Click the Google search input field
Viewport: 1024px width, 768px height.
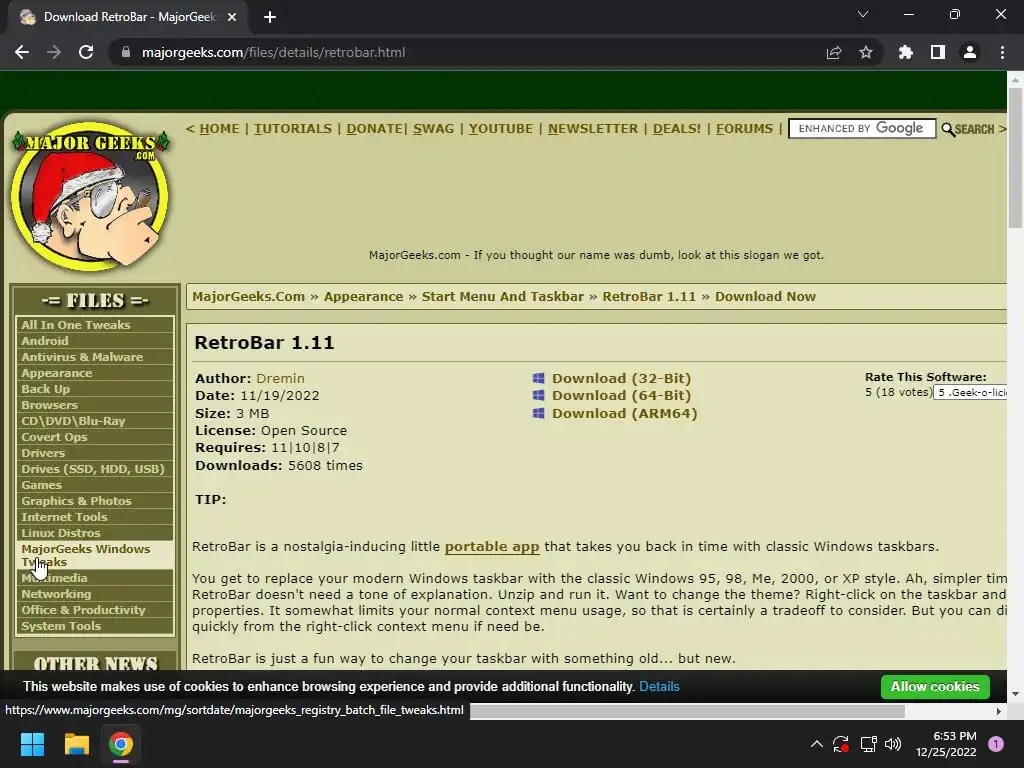861,129
